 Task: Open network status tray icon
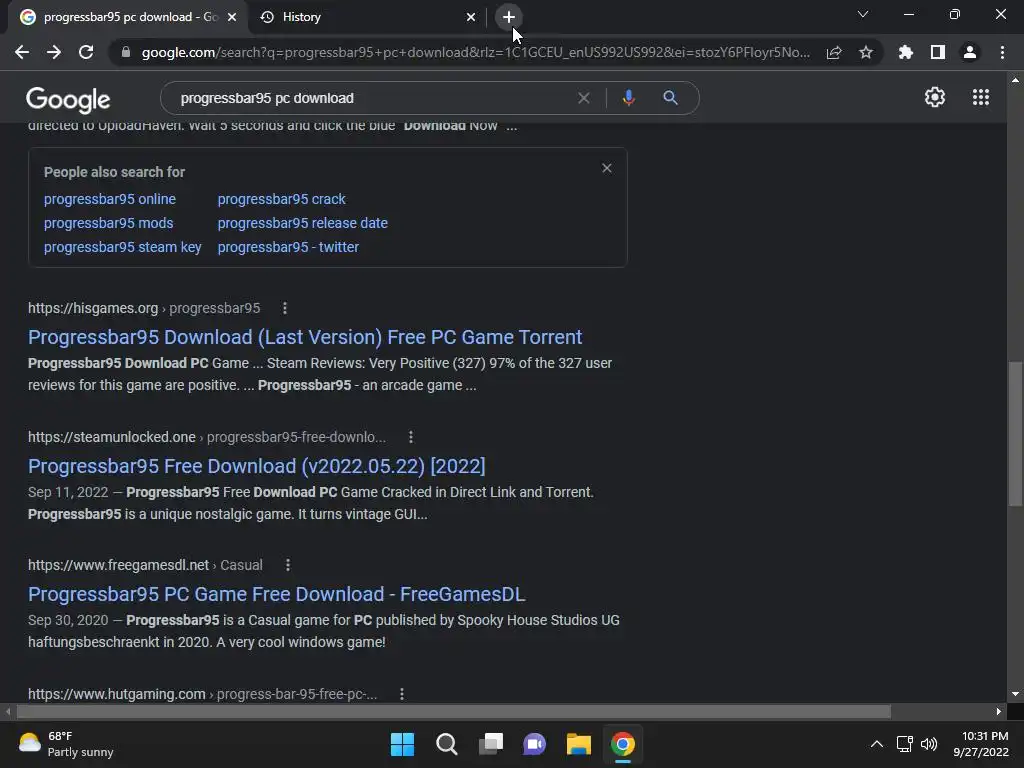pos(904,744)
